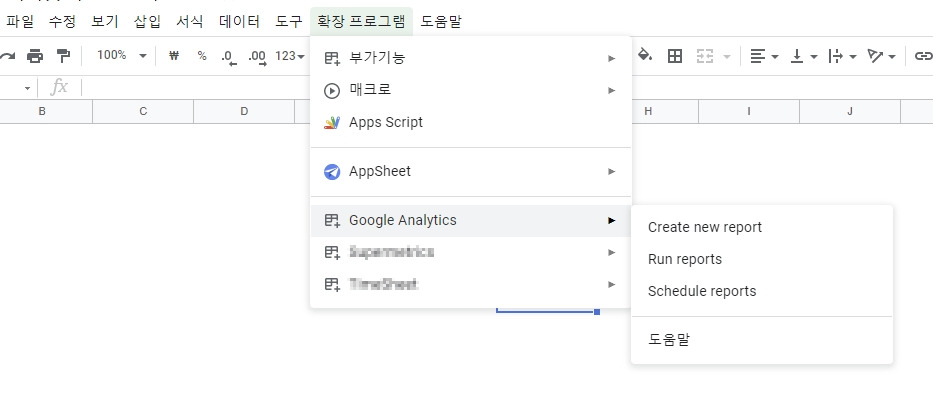Select the 매크로 menu entry
The width and height of the screenshot is (933, 420).
click(470, 90)
